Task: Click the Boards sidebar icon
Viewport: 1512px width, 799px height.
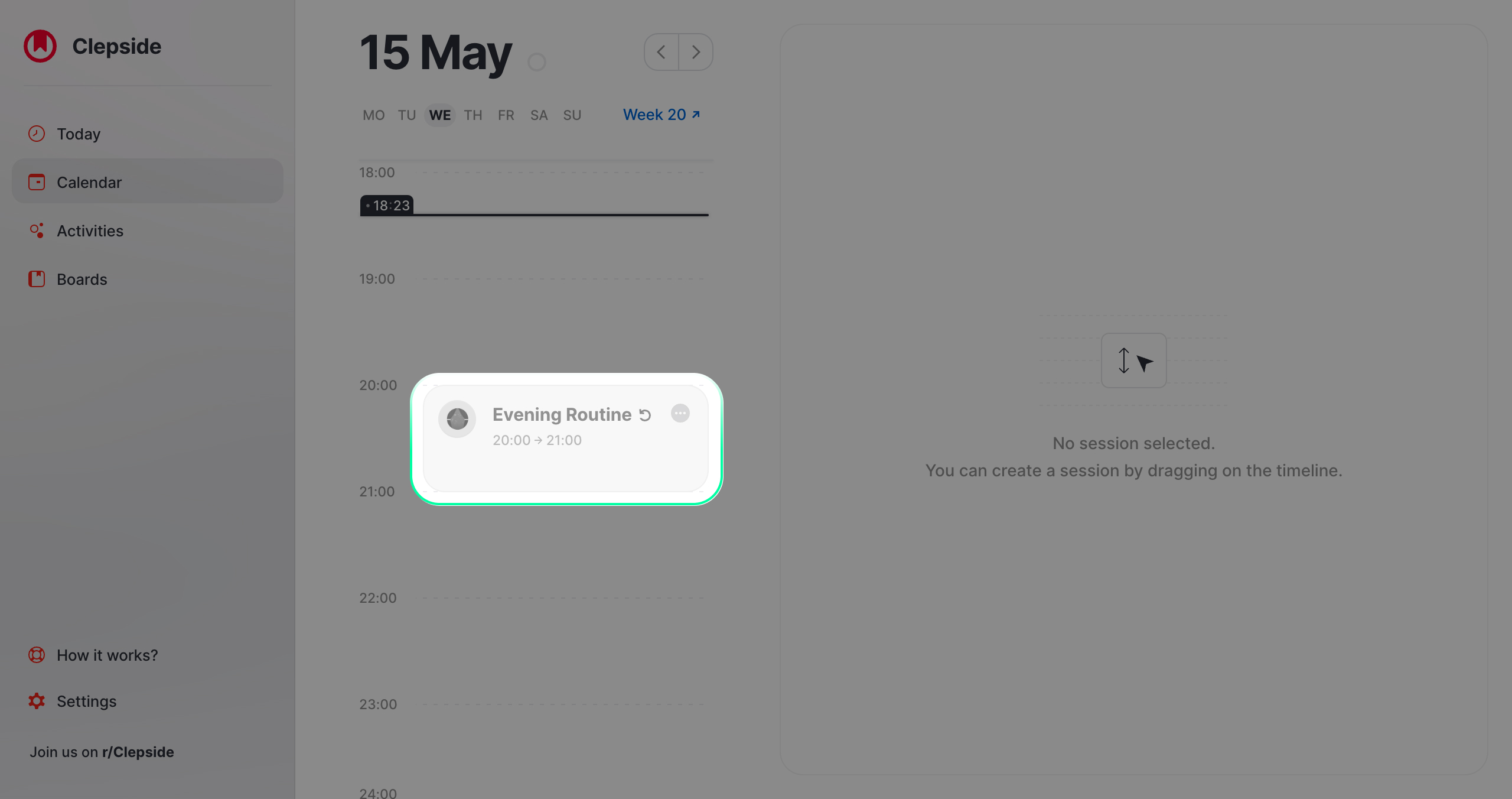Action: point(37,279)
